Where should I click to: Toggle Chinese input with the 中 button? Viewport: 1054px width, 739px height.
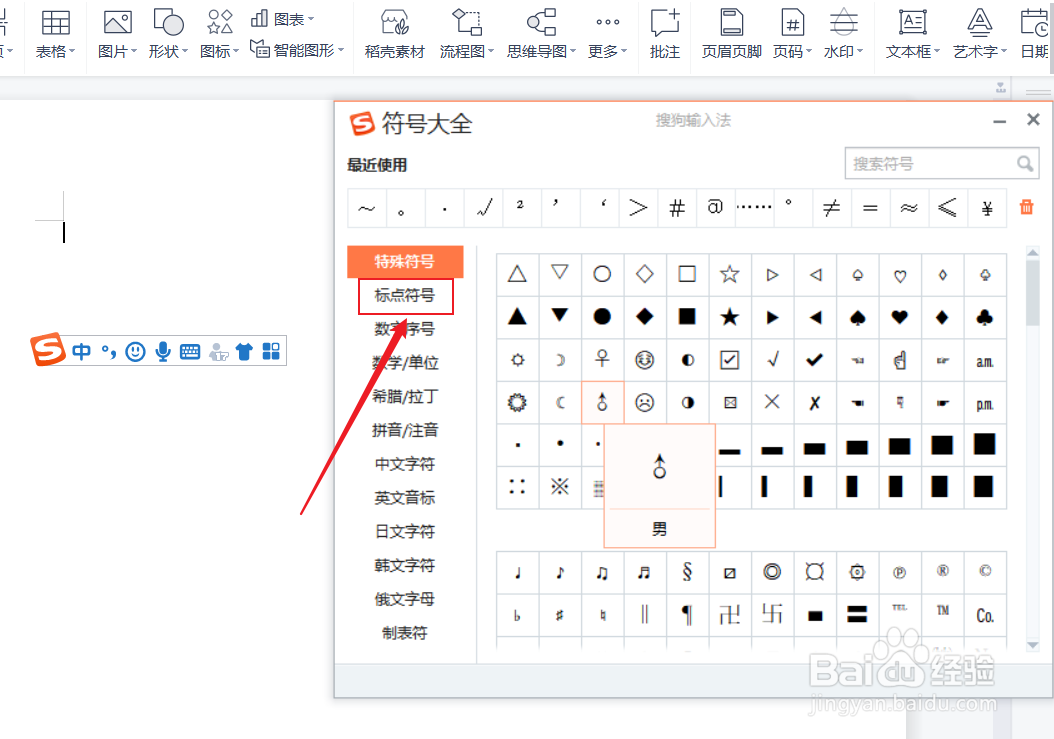81,351
